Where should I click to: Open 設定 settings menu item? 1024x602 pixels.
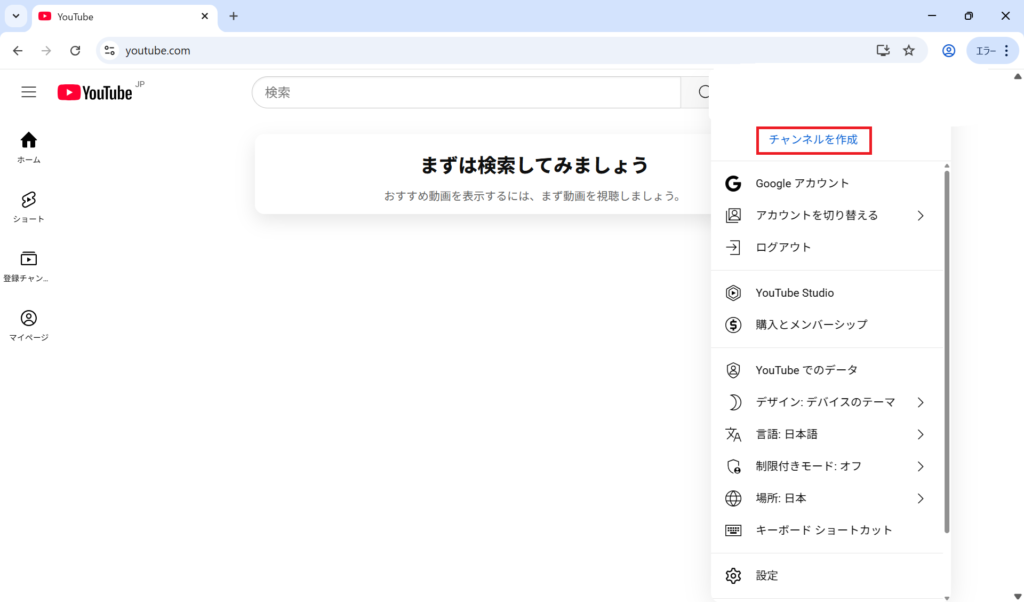tap(827, 576)
